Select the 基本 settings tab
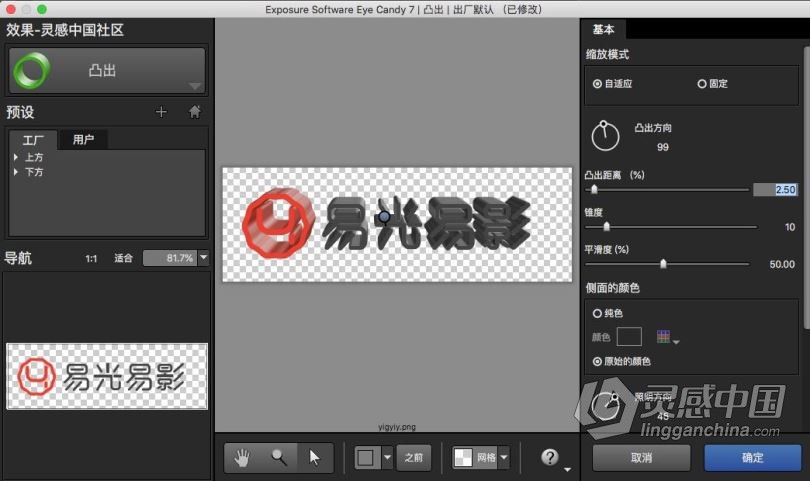 [x=603, y=29]
